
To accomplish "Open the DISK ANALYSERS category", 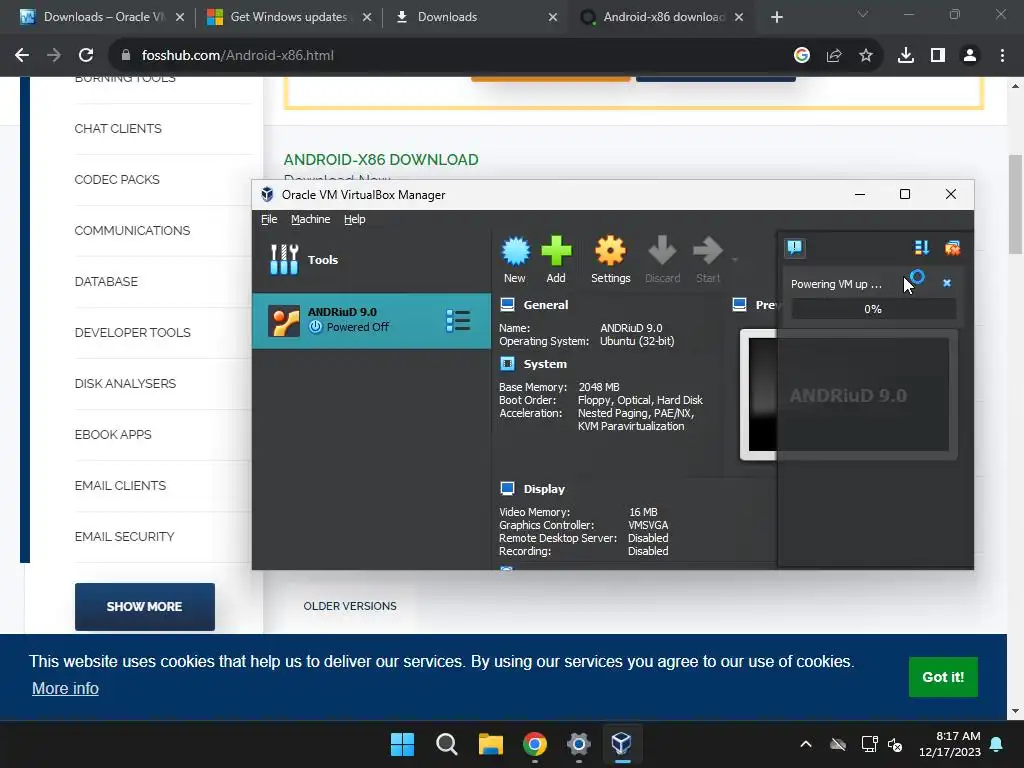I will (125, 383).
